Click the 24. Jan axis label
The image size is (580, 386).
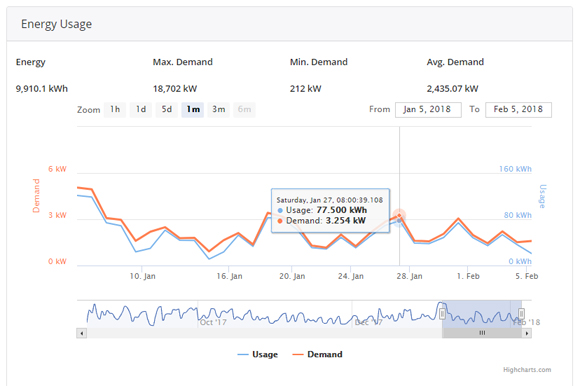point(351,276)
